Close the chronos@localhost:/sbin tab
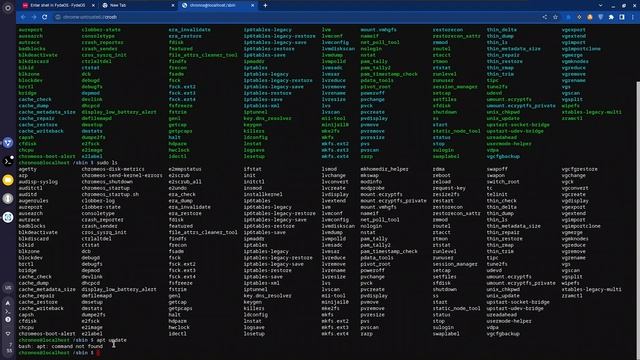The width and height of the screenshot is (640, 360). (x=252, y=5)
